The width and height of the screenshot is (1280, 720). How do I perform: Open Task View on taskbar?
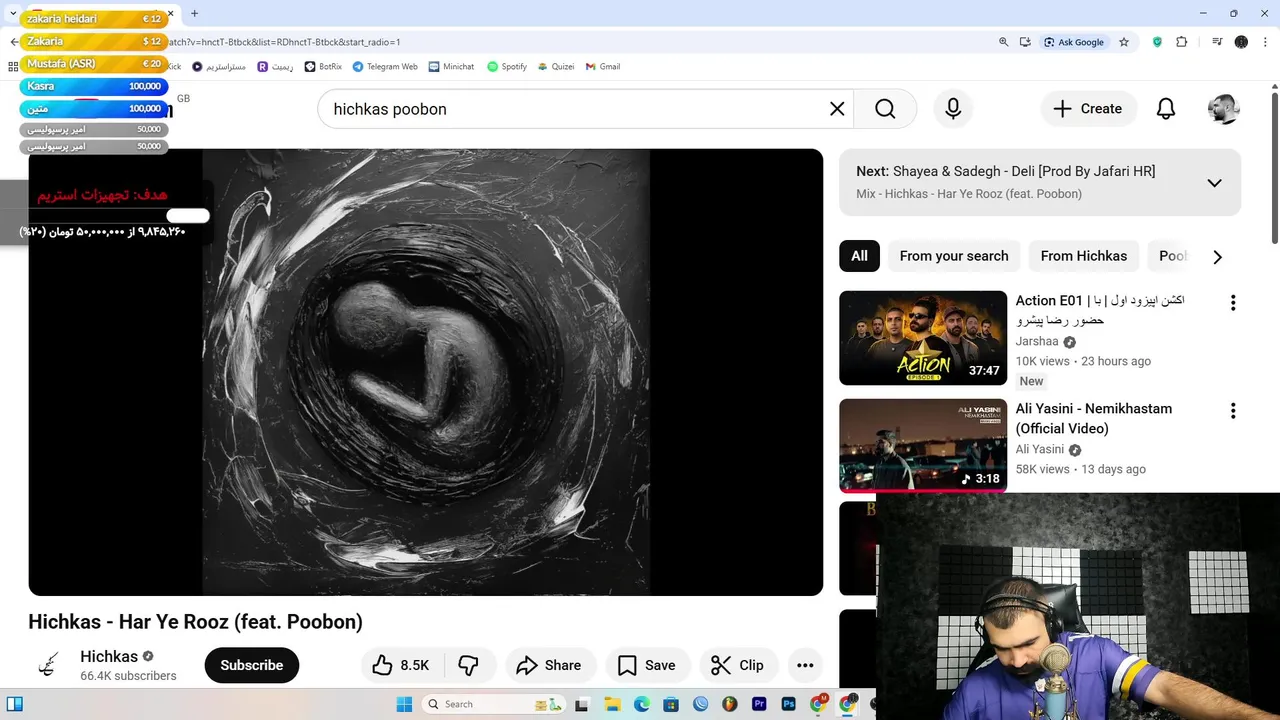582,704
